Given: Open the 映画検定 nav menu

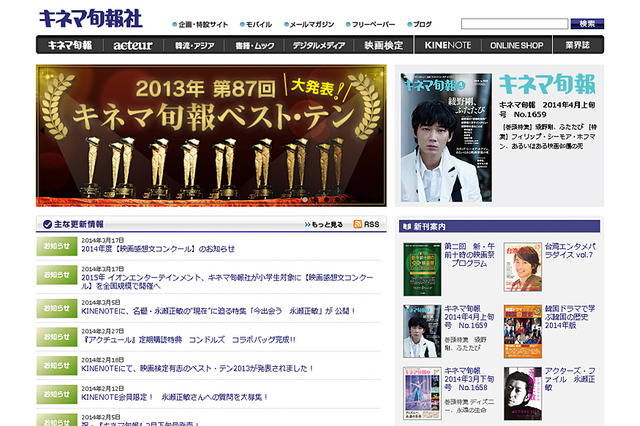Looking at the screenshot, I should click(384, 45).
